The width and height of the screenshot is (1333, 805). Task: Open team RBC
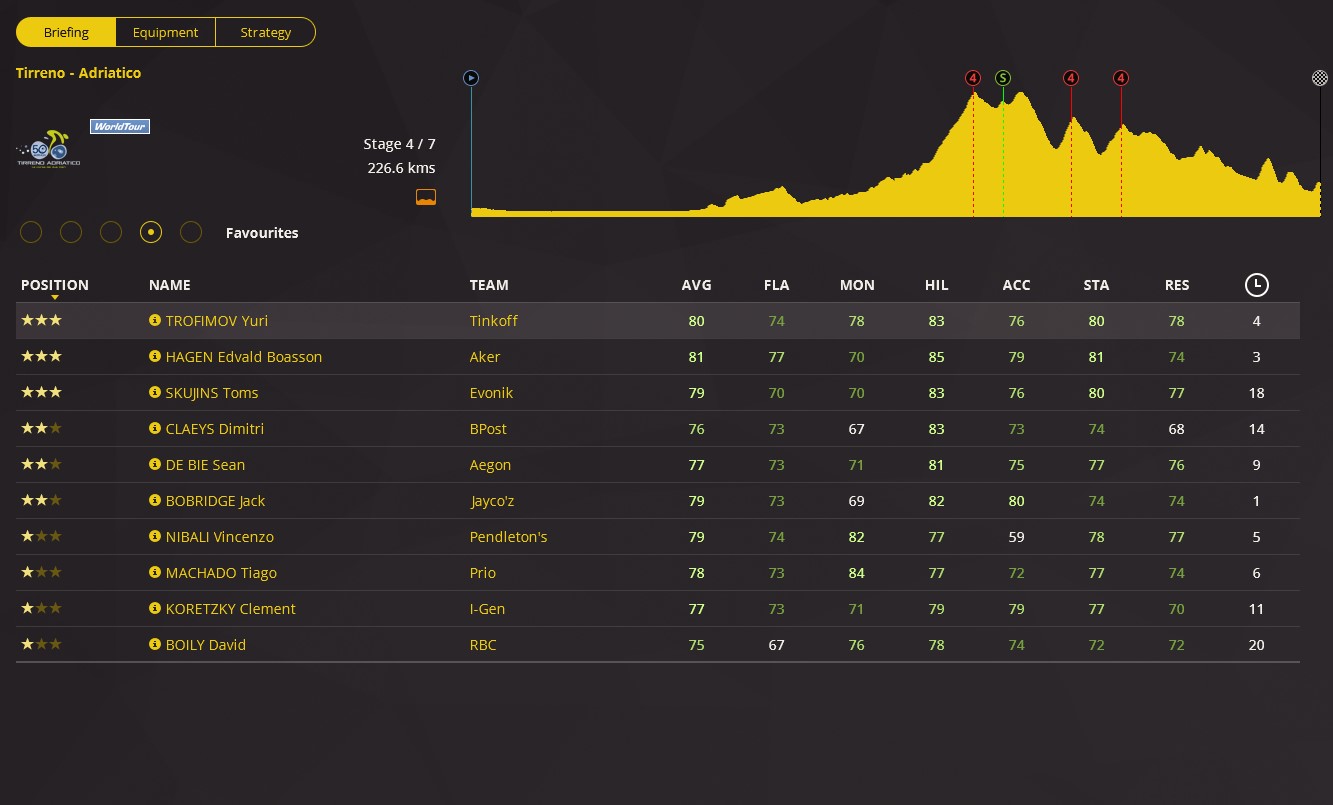coord(483,645)
